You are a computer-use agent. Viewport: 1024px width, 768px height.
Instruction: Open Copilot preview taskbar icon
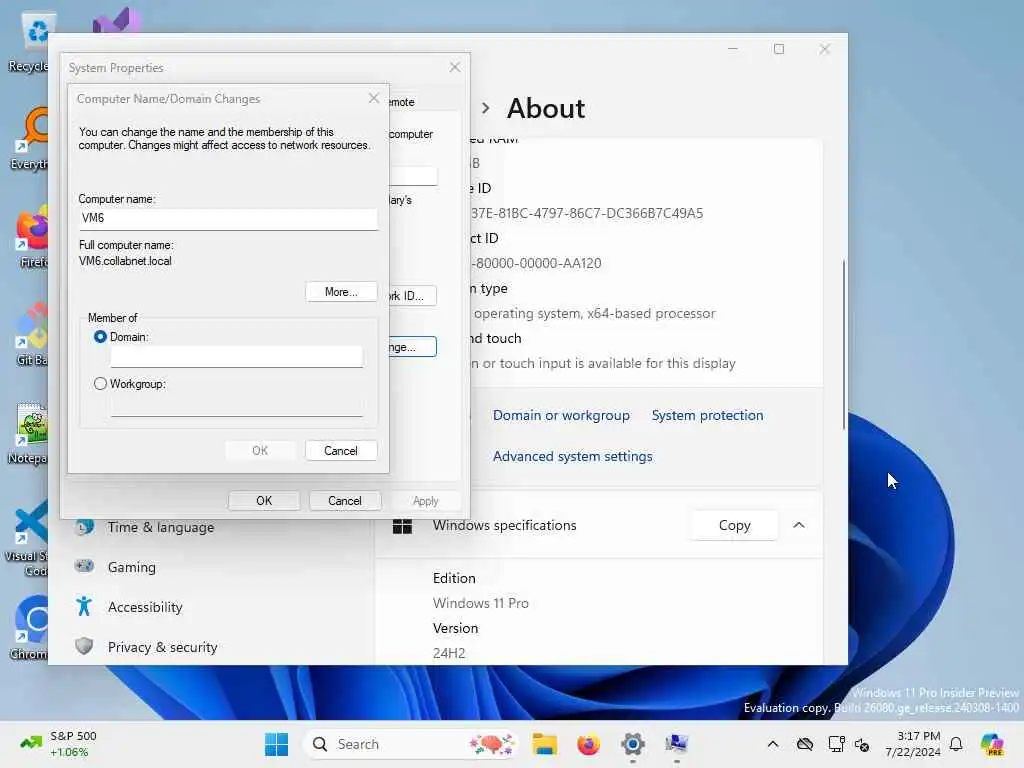point(992,744)
